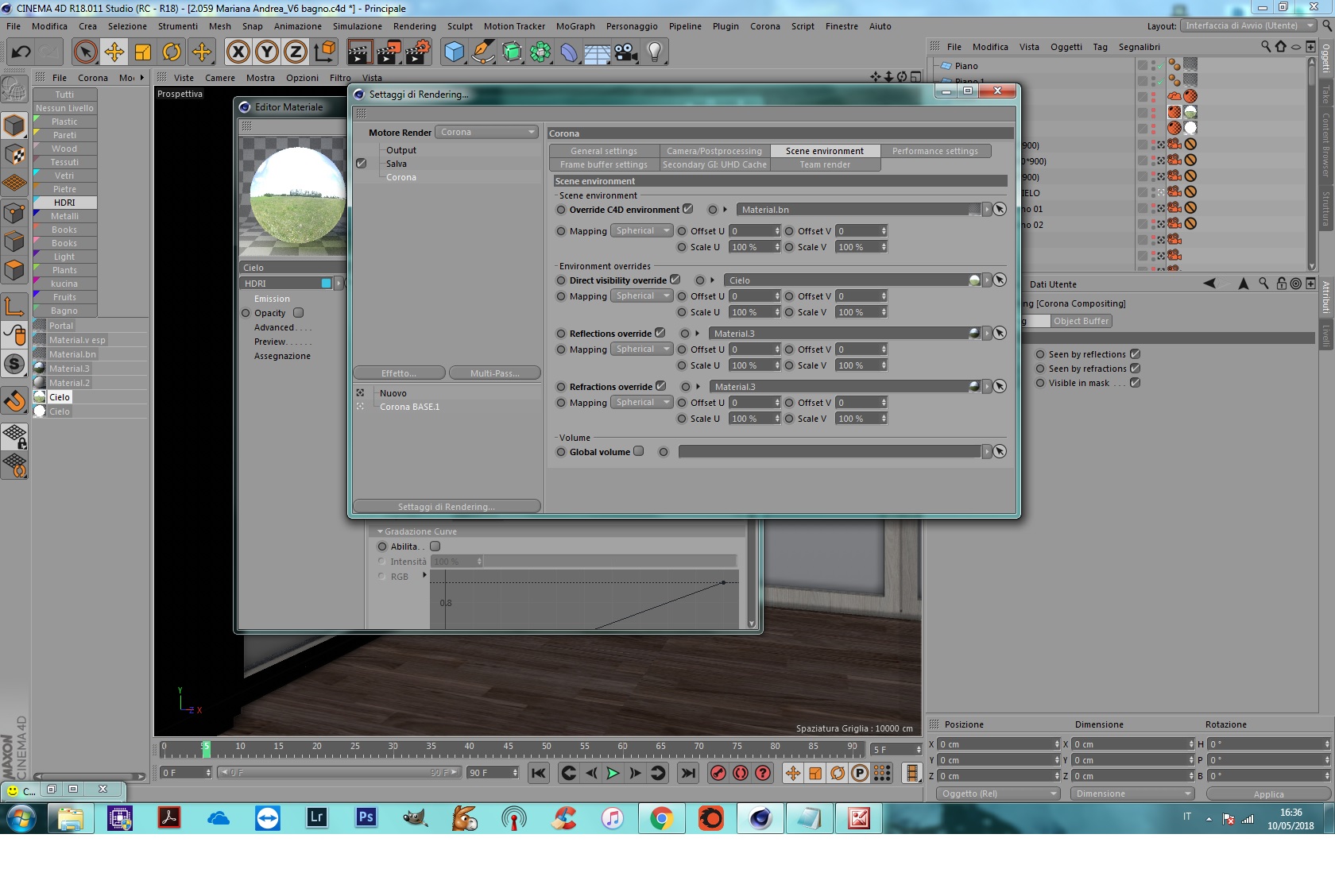The image size is (1335, 896).
Task: Toggle the Z axis lock
Action: pos(296,52)
